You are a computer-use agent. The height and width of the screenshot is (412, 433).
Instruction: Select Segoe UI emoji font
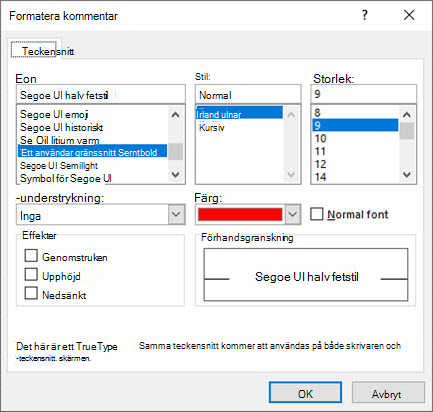pyautogui.click(x=93, y=114)
